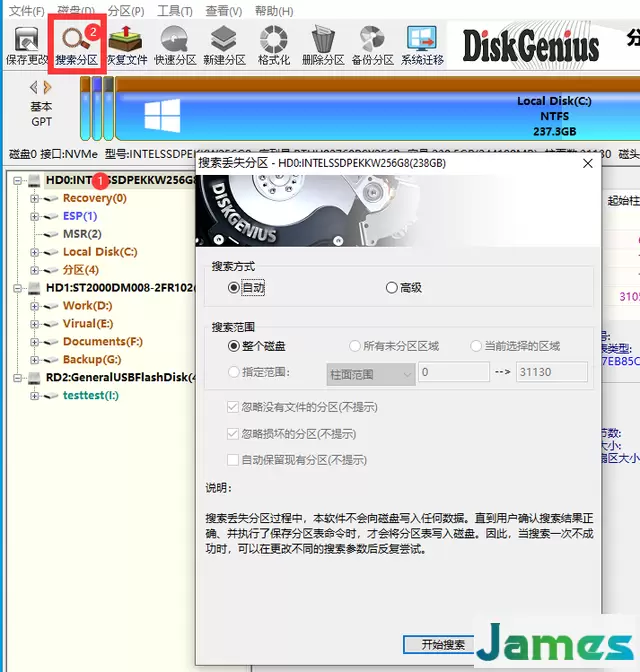
Task: Expand the Virual(E:) tree node
Action: coord(34,324)
